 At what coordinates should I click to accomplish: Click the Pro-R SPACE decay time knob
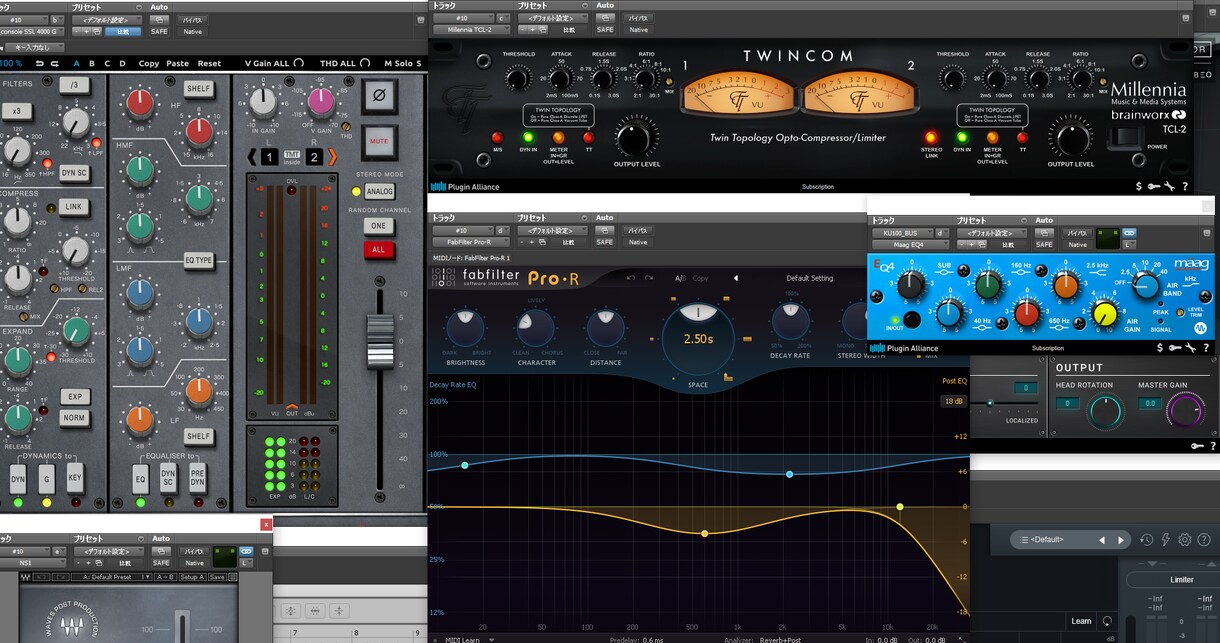coord(697,337)
